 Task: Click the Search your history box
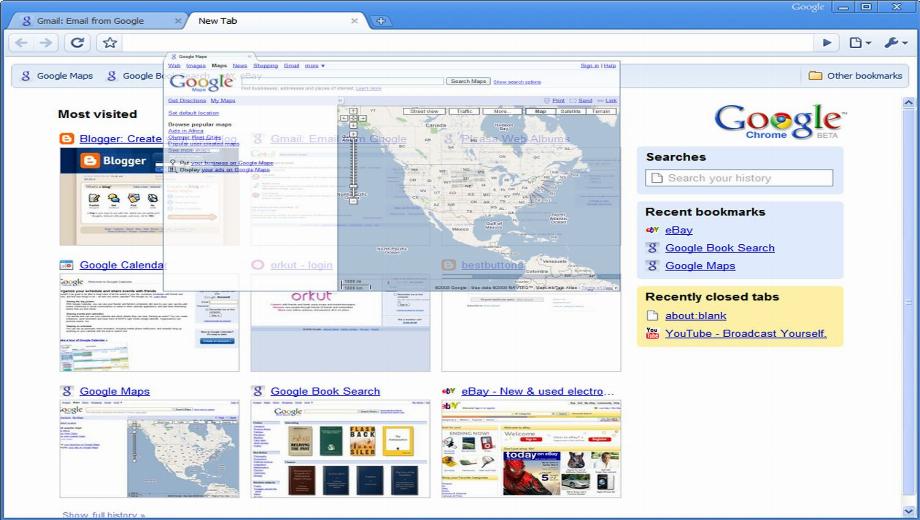point(739,178)
